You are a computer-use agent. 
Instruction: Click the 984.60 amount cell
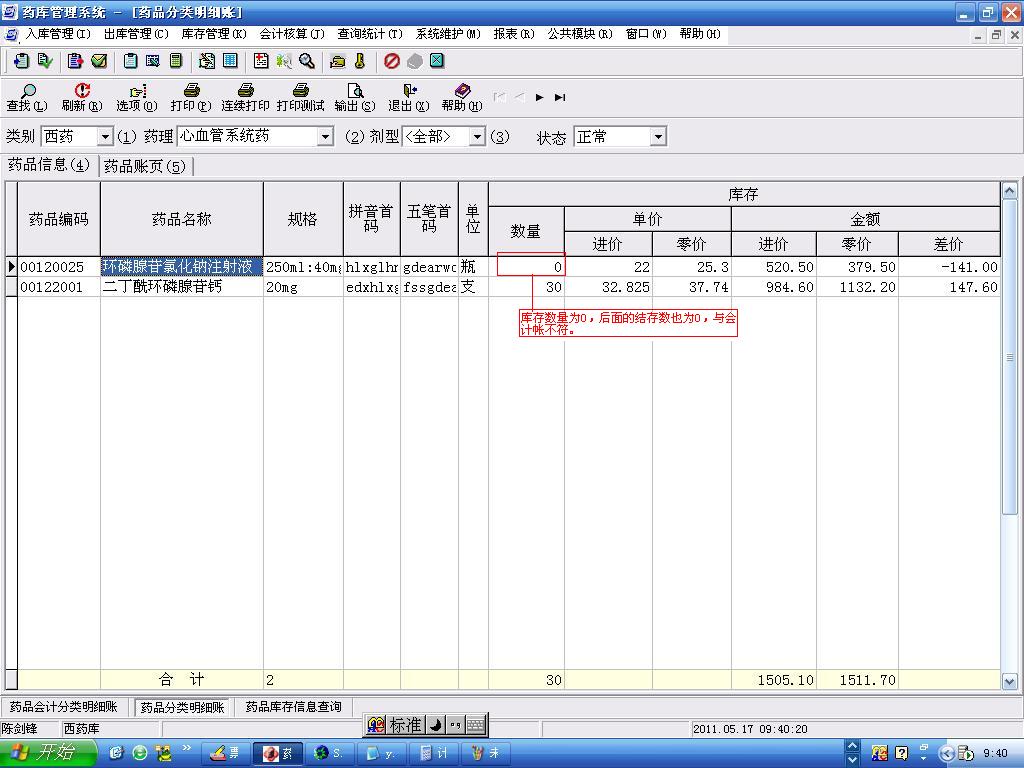pyautogui.click(x=773, y=287)
